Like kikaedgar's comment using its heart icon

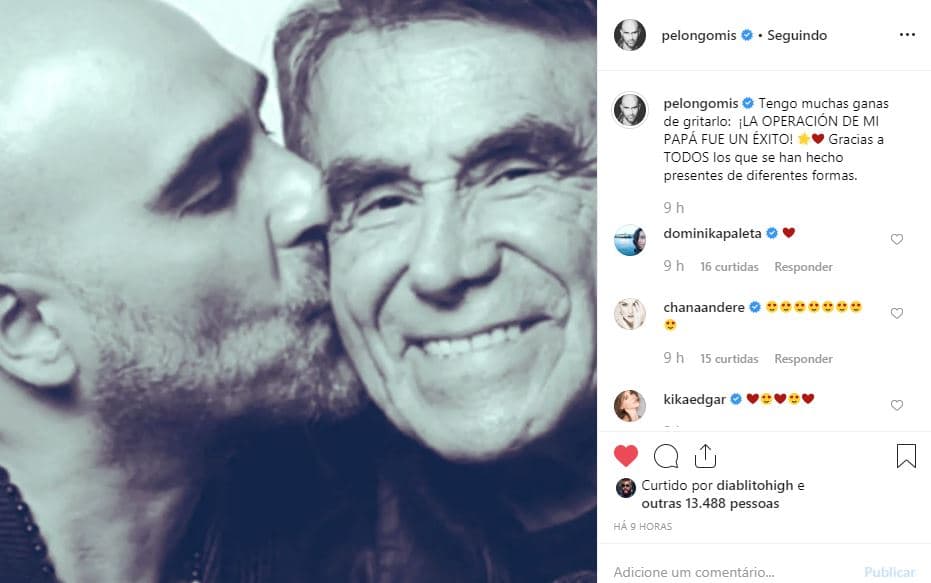pyautogui.click(x=897, y=405)
